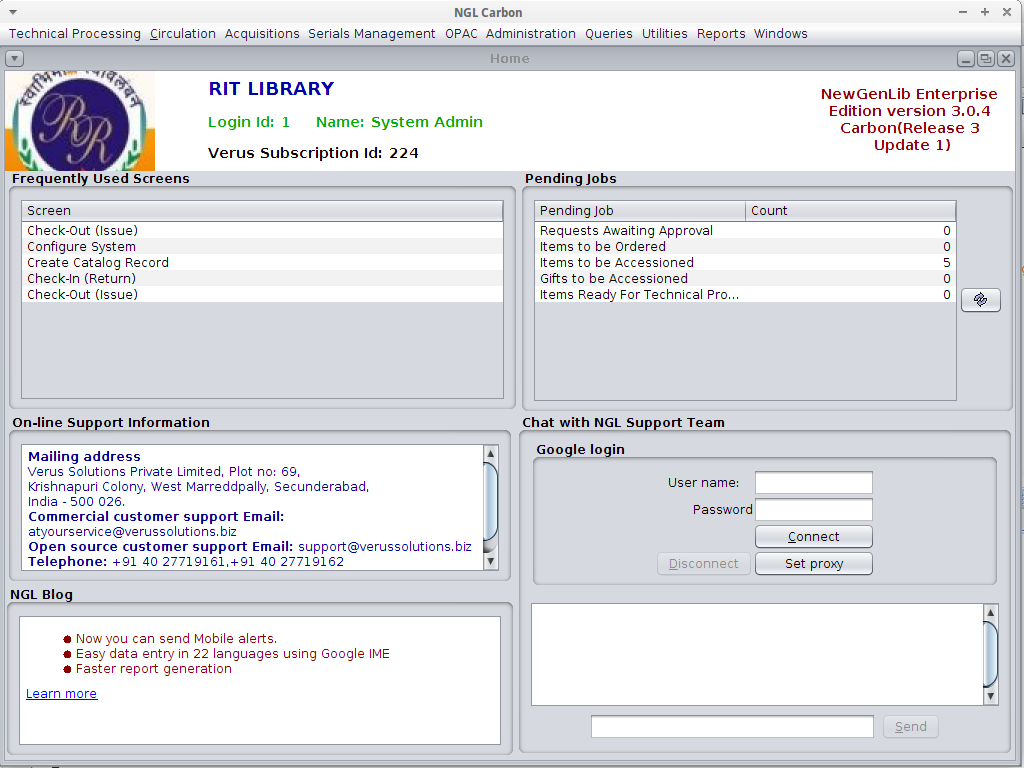Click Easy data entry in 22 languages text

click(x=232, y=654)
